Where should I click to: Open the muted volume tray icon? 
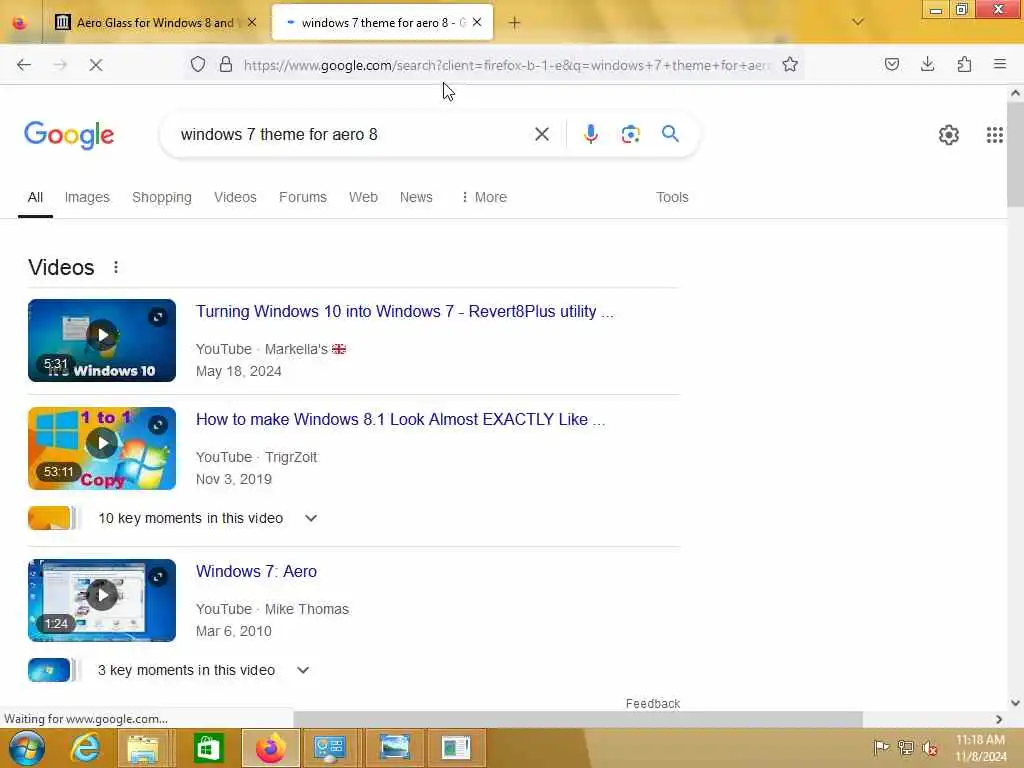point(929,748)
